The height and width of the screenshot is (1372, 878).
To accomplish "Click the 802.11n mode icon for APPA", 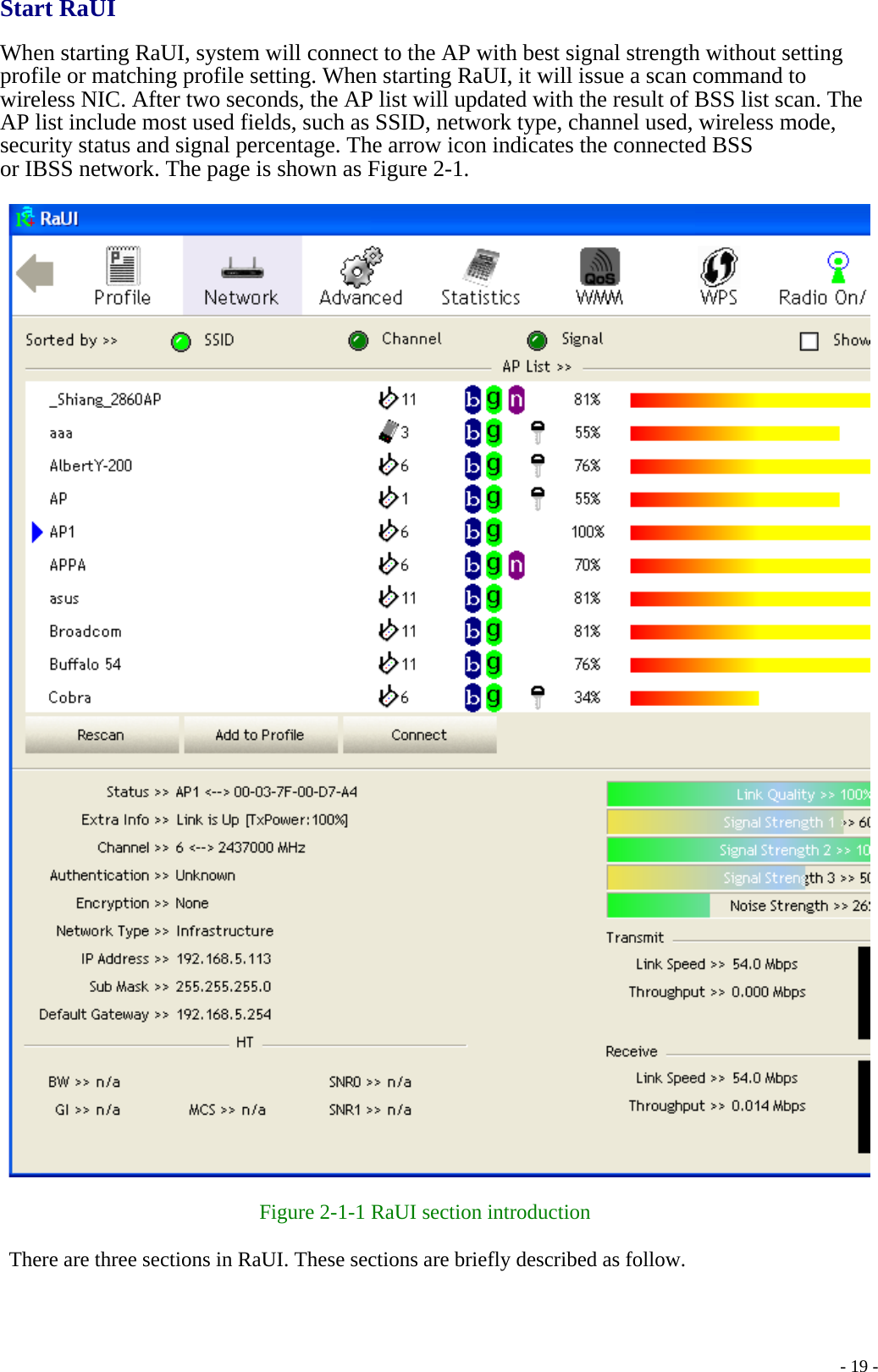I will point(516,565).
